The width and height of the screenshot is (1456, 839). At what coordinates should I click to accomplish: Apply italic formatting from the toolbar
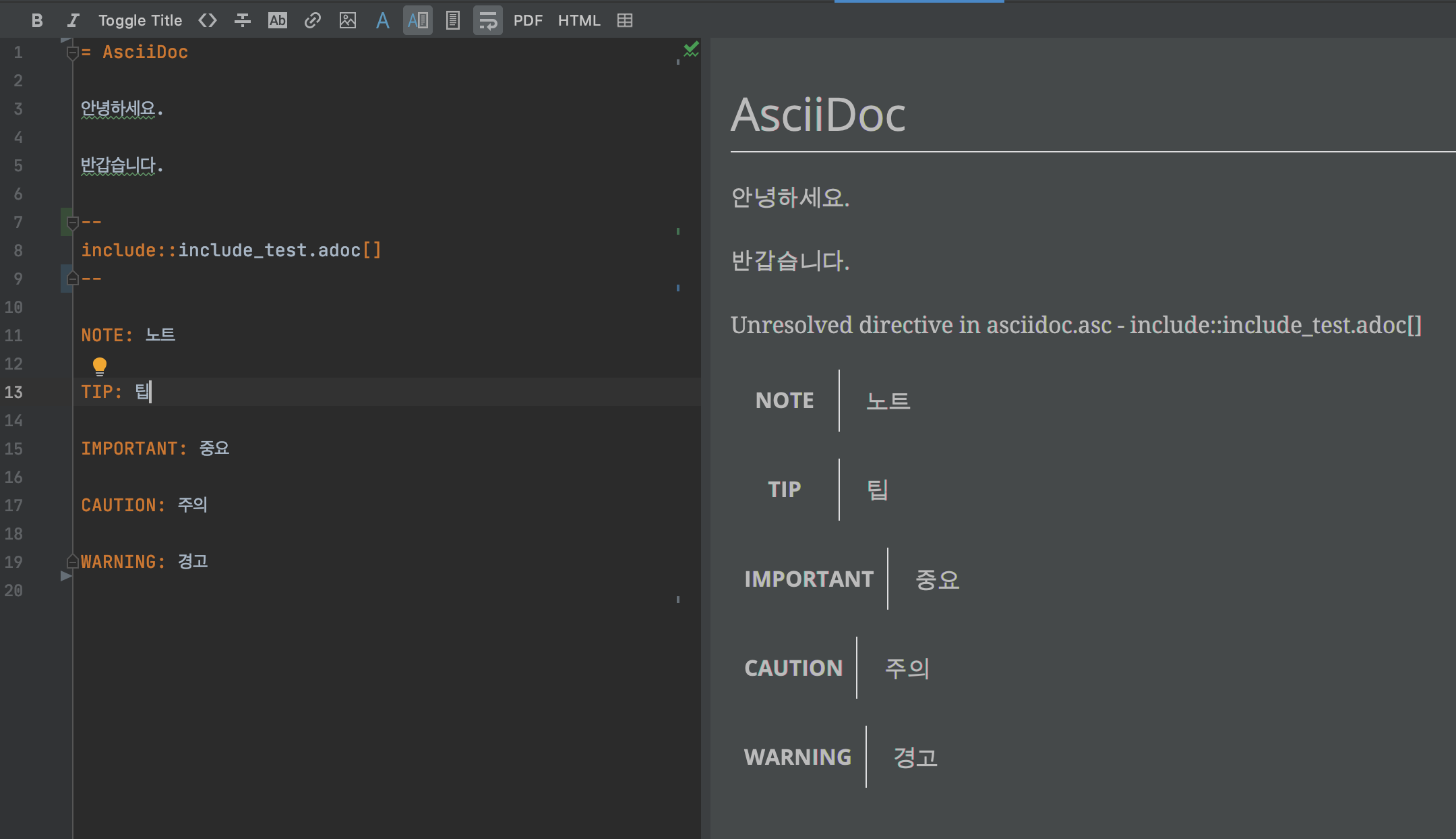[73, 21]
